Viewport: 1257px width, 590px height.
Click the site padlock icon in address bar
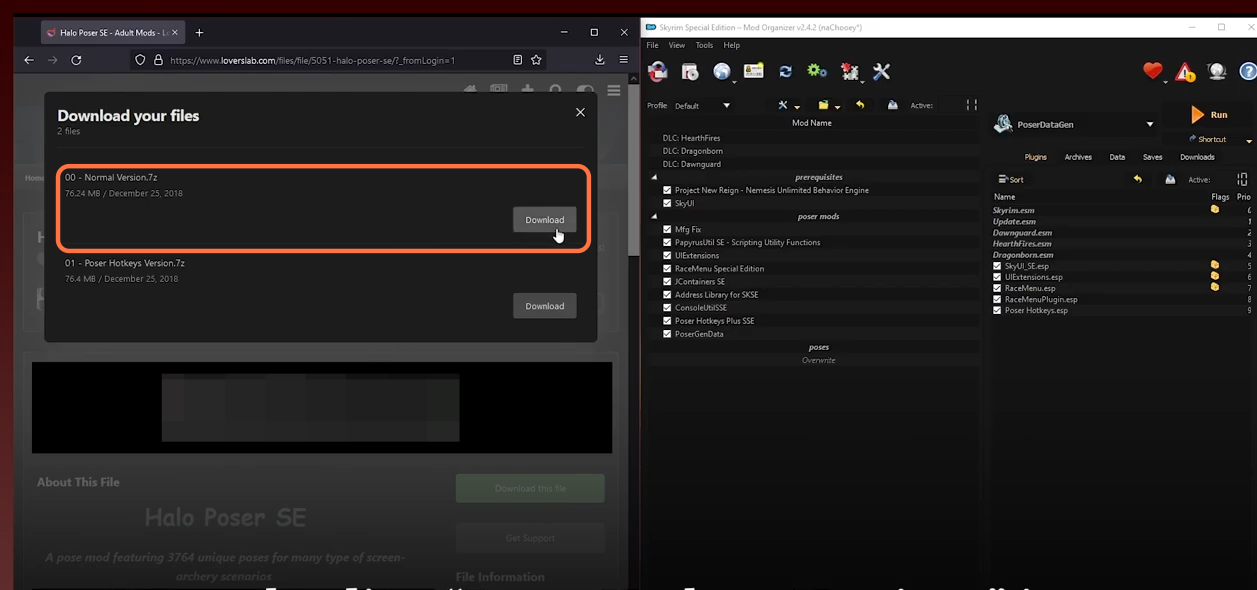[158, 60]
